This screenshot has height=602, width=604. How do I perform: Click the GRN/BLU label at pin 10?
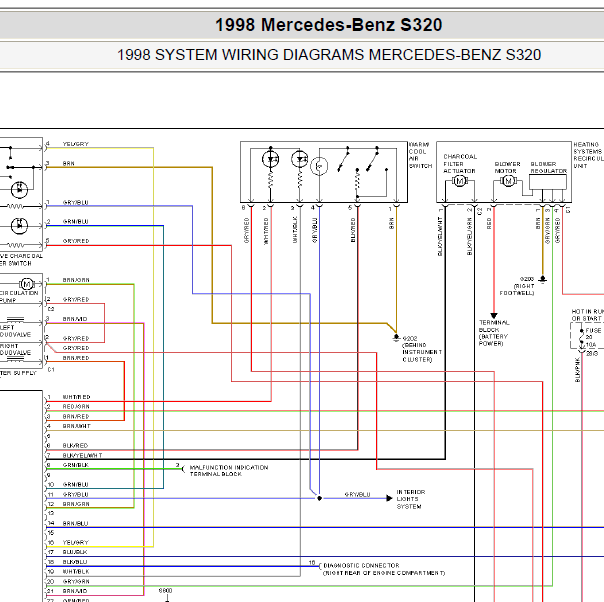point(76,485)
